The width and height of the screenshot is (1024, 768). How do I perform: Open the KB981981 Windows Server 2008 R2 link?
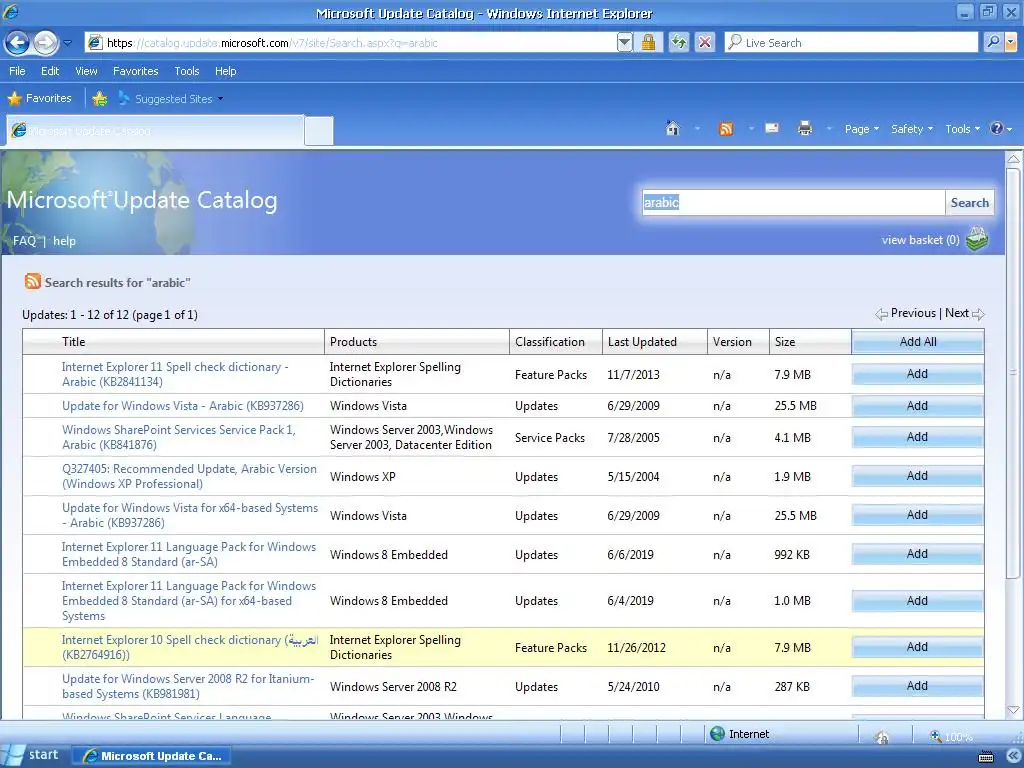tap(188, 686)
